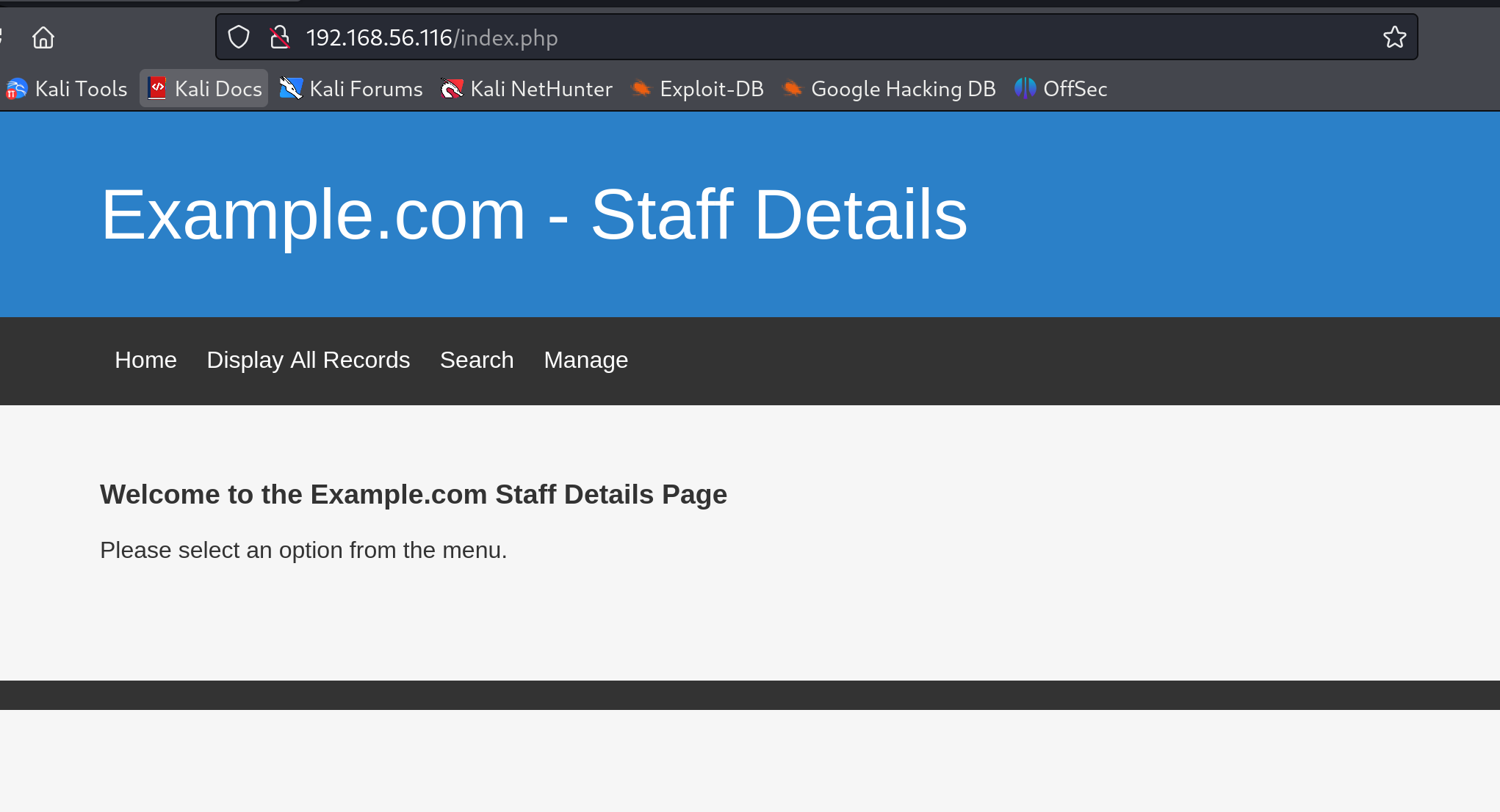Open the Home menu item
The image size is (1500, 812).
point(145,360)
